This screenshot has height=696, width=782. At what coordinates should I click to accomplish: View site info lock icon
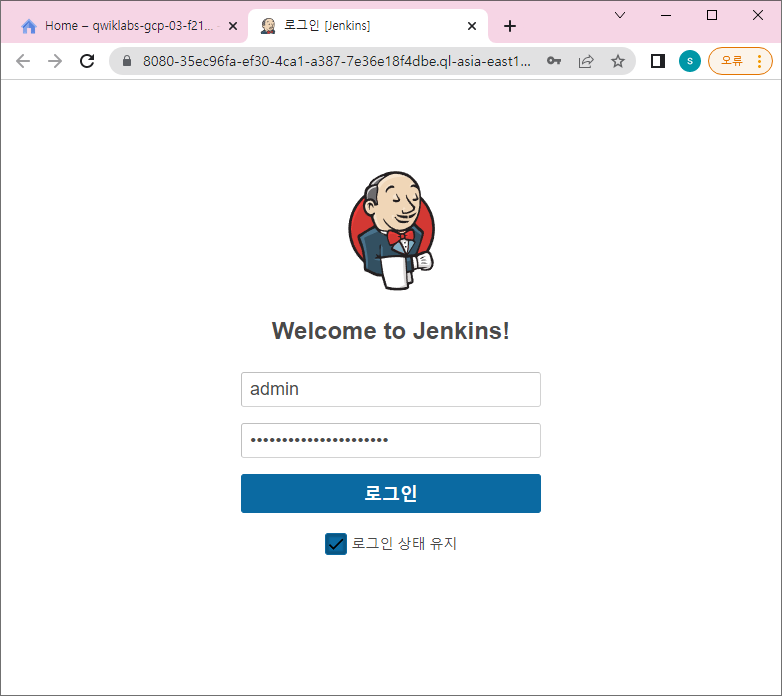coord(127,61)
